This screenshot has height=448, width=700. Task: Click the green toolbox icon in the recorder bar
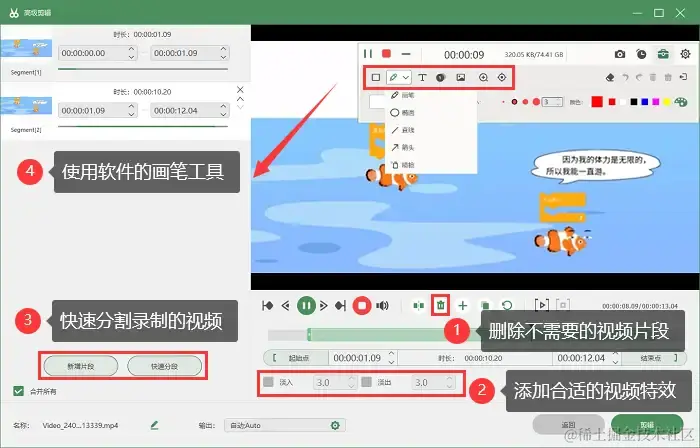point(663,54)
